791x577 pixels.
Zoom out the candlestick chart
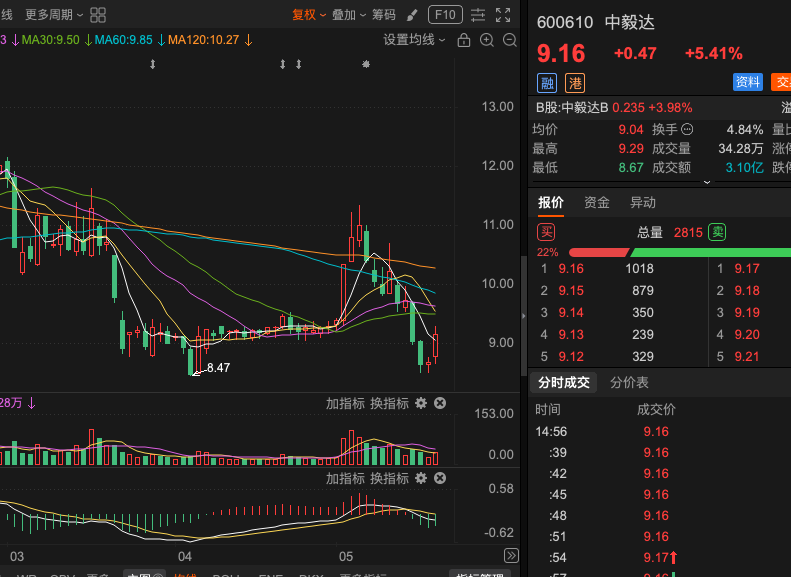pos(510,40)
